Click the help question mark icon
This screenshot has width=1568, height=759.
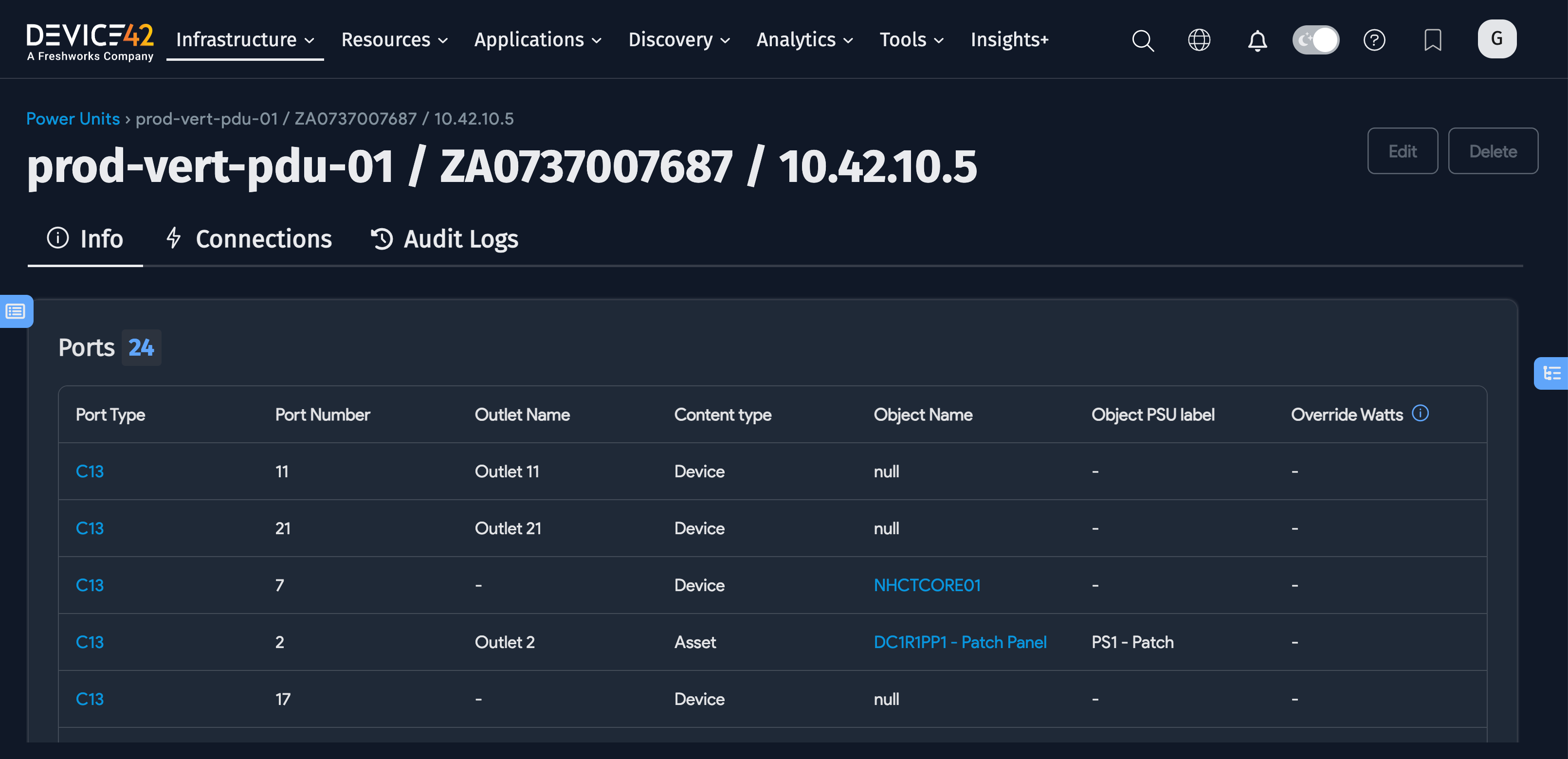pyautogui.click(x=1374, y=40)
